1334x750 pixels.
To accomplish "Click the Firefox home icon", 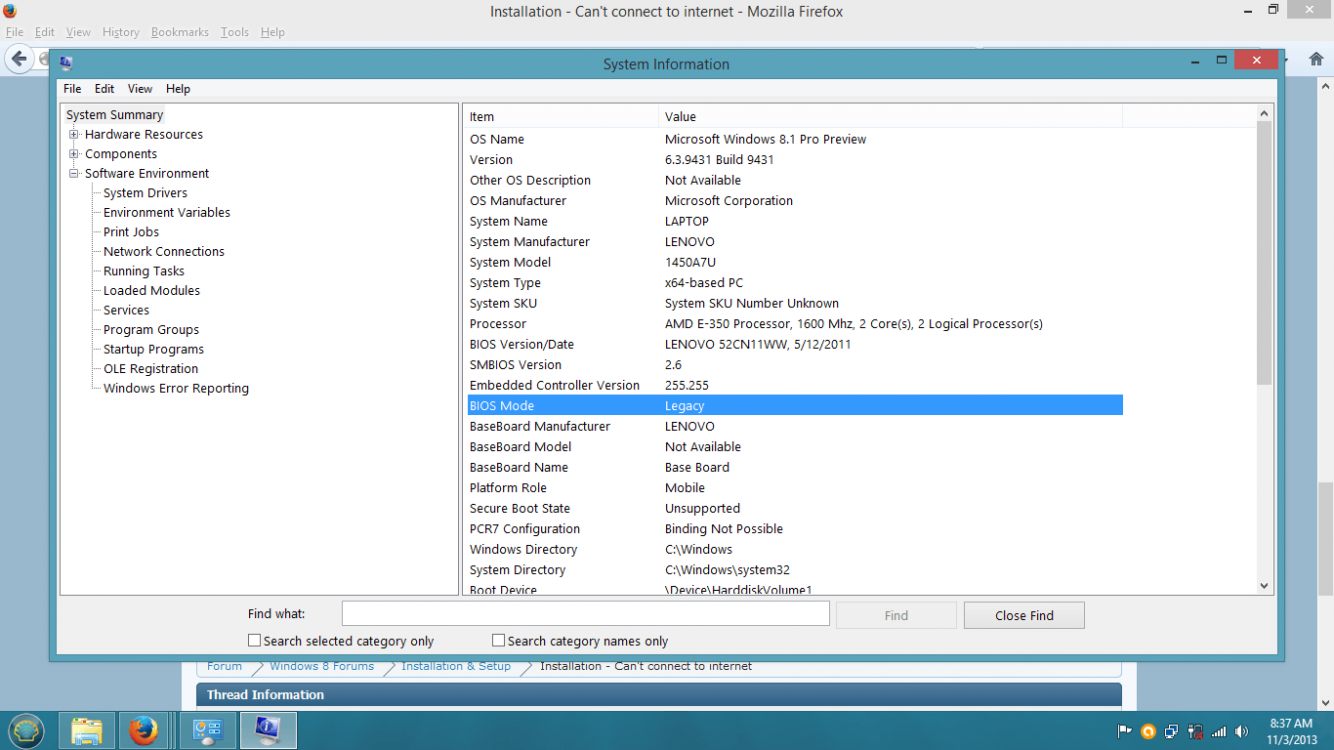I will coord(1316,59).
